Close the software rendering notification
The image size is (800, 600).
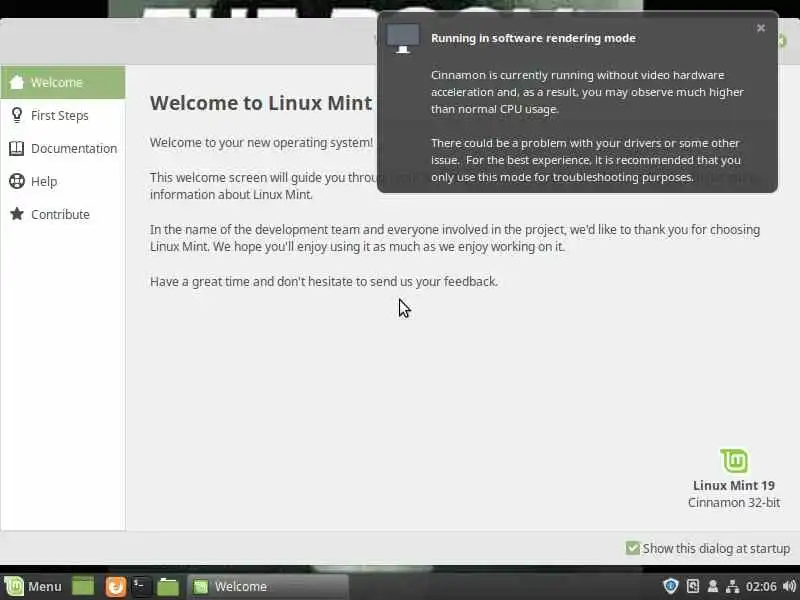(x=761, y=28)
